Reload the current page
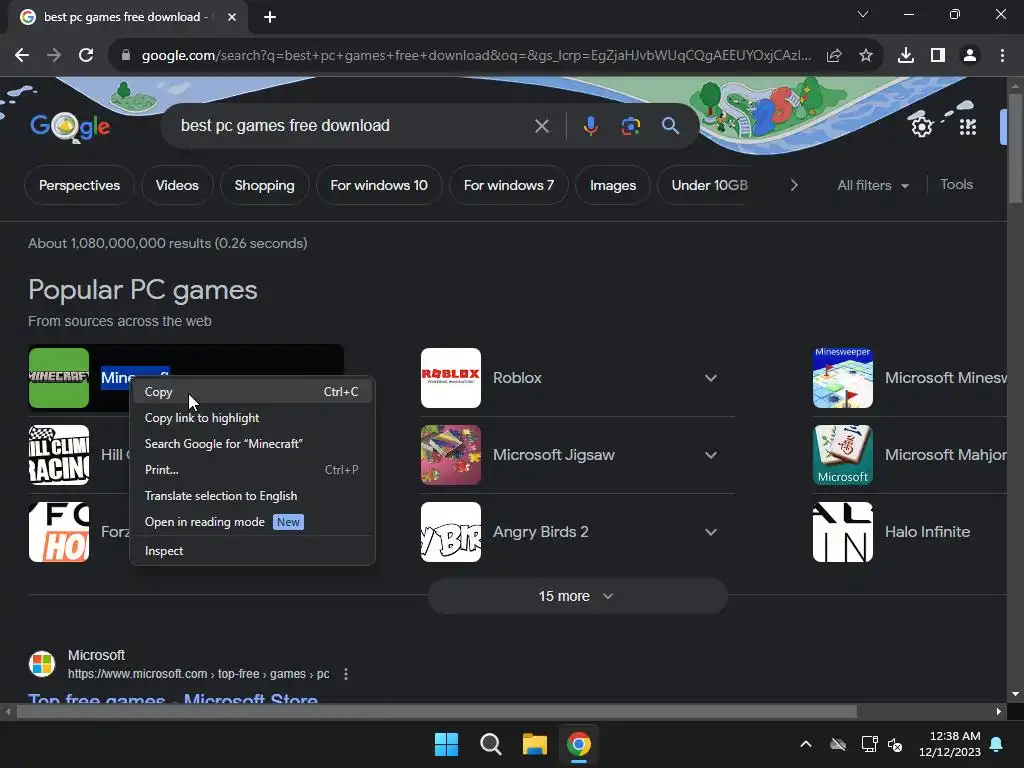Viewport: 1024px width, 768px height. pos(86,56)
